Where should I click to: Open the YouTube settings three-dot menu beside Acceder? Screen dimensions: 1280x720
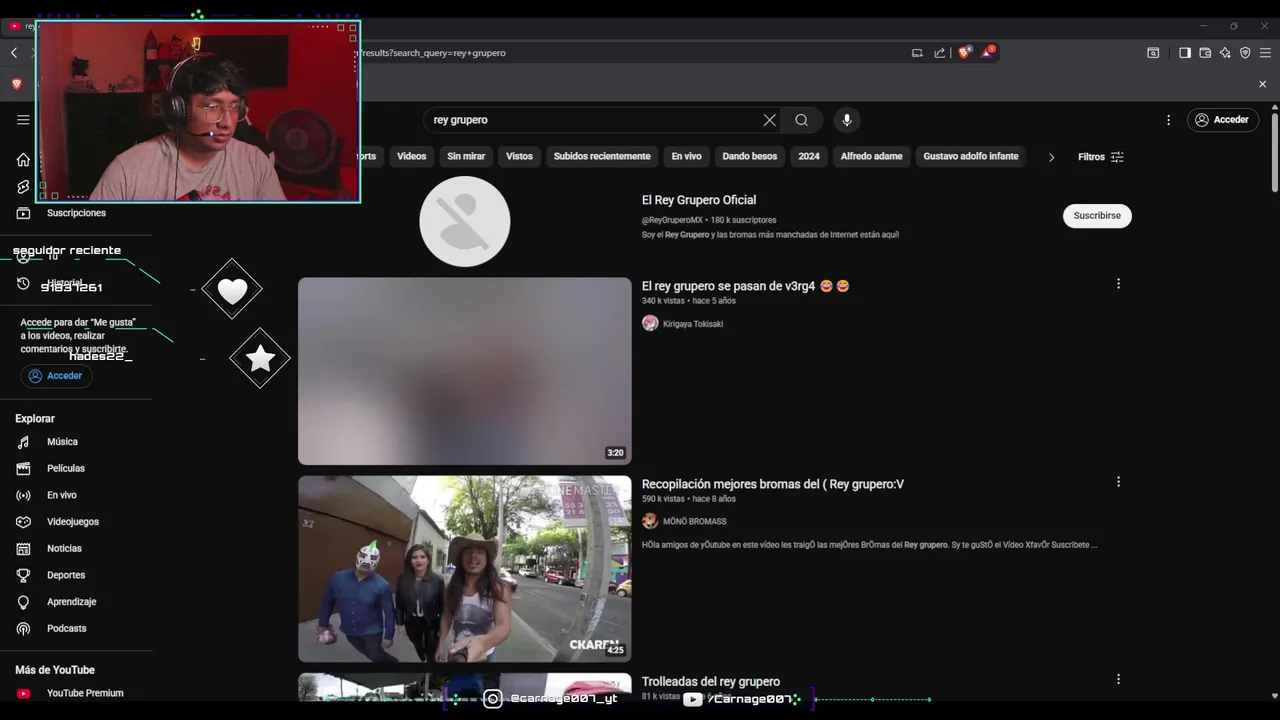pyautogui.click(x=1168, y=120)
